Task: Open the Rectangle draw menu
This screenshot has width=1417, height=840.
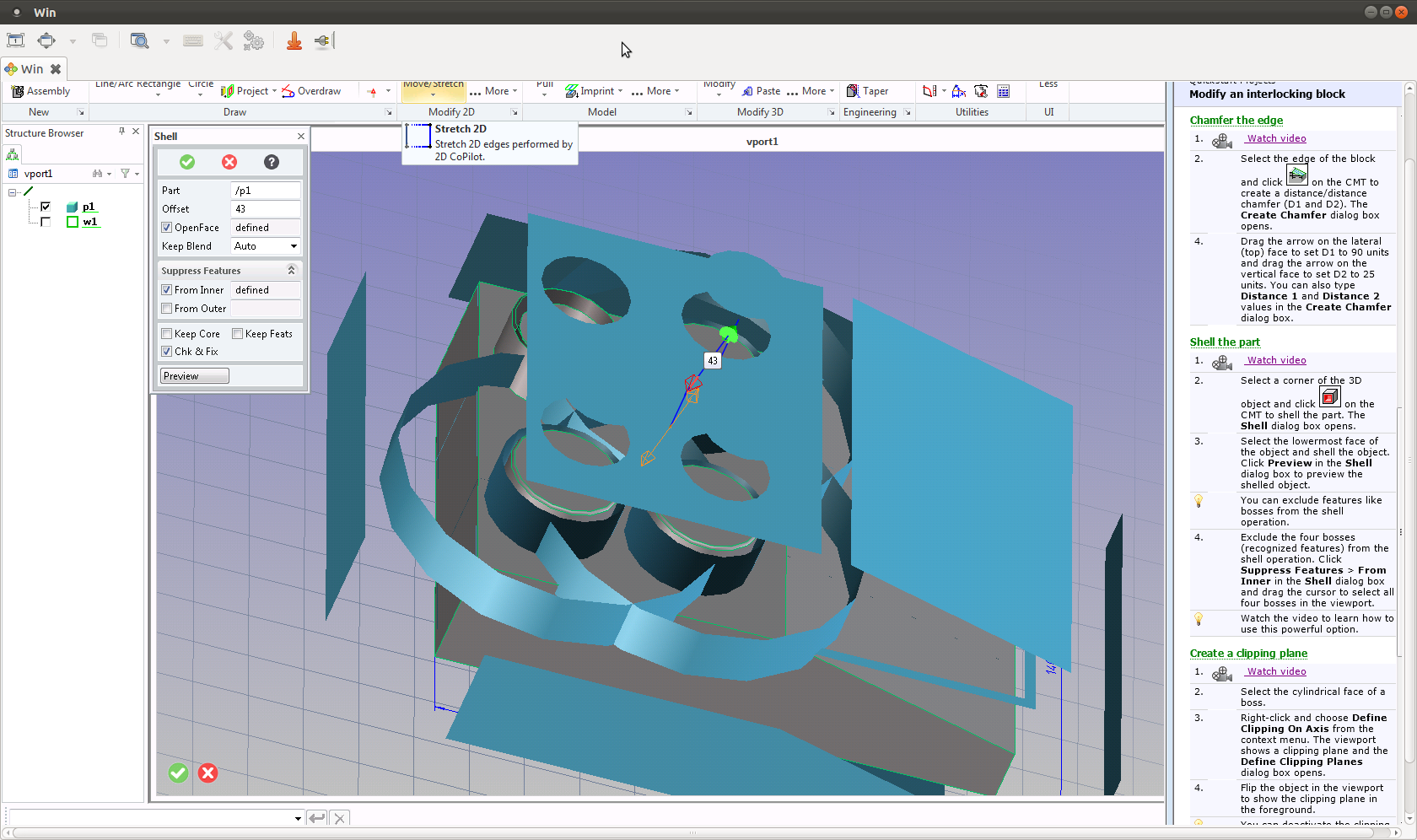Action: click(x=159, y=89)
